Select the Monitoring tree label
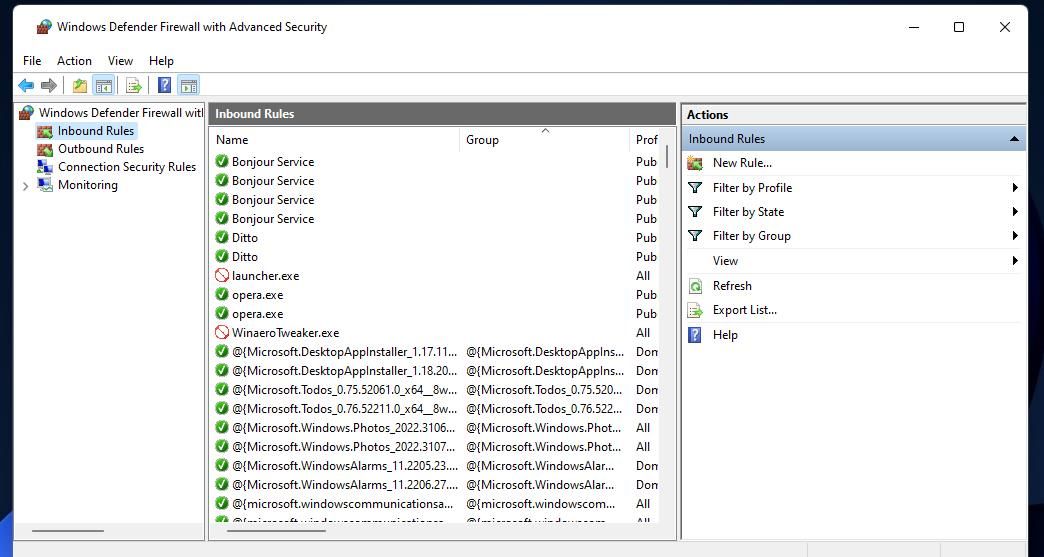Screen dimensions: 1044x557 [87, 185]
